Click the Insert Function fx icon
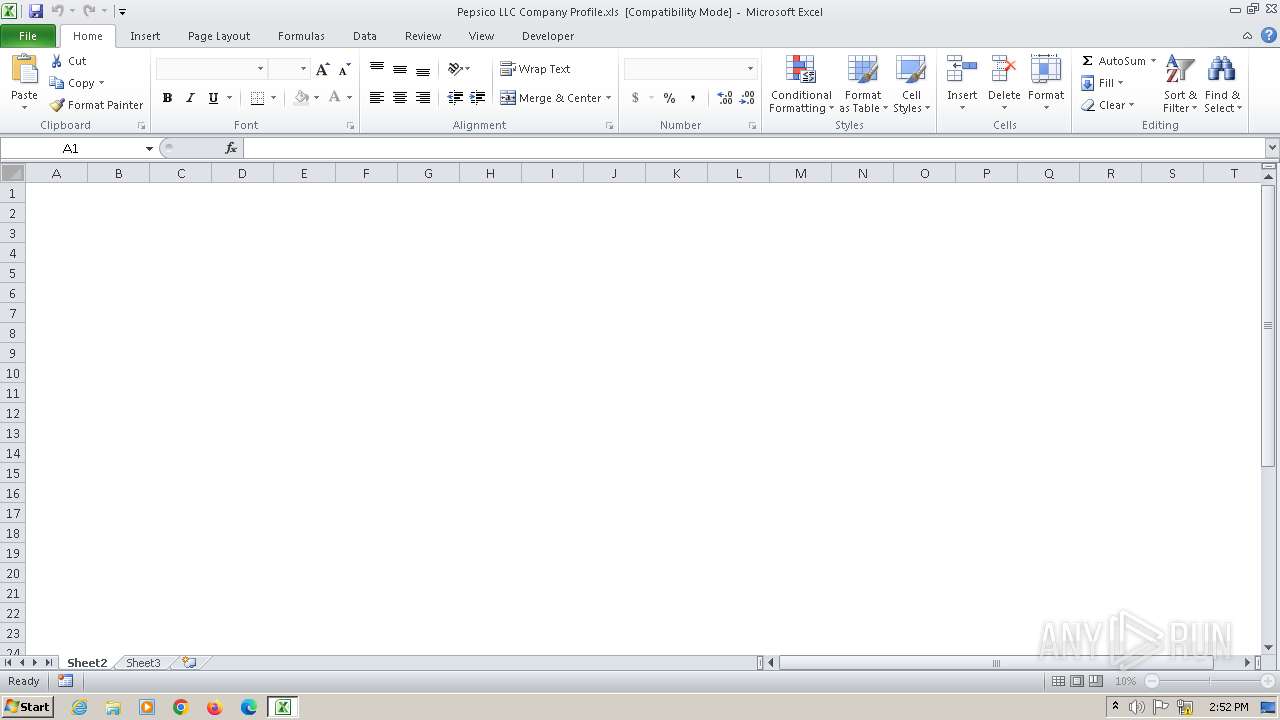The image size is (1280, 720). coord(231,148)
